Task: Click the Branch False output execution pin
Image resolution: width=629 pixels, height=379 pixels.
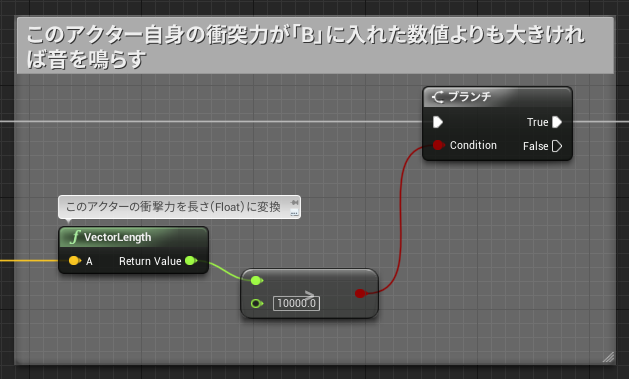Action: click(x=557, y=146)
